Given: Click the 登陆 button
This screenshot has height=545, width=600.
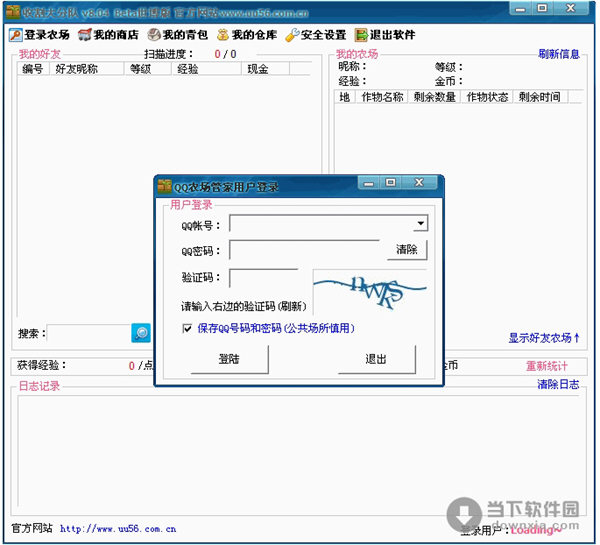Looking at the screenshot, I should tap(230, 359).
